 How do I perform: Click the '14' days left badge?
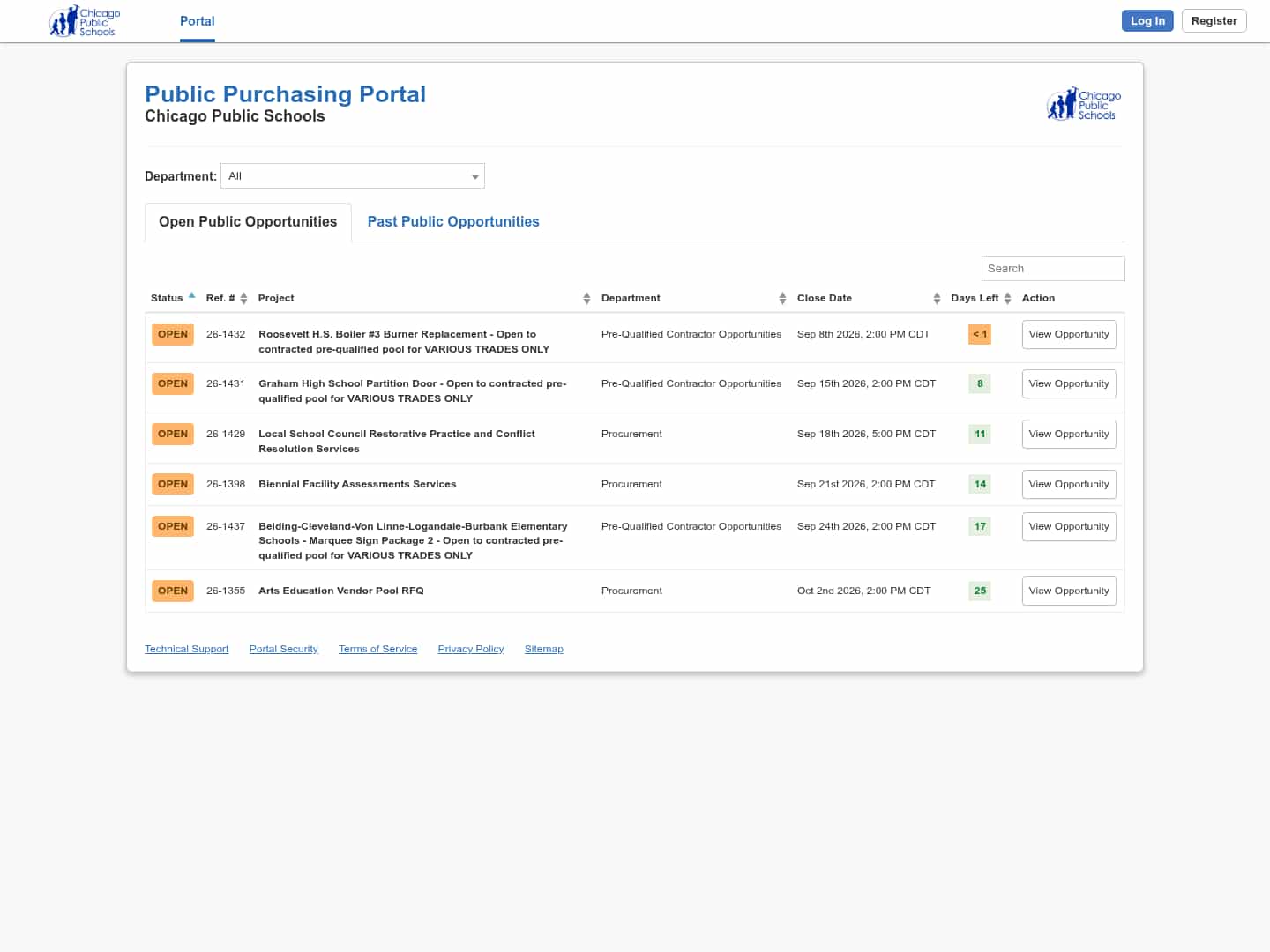980,485
